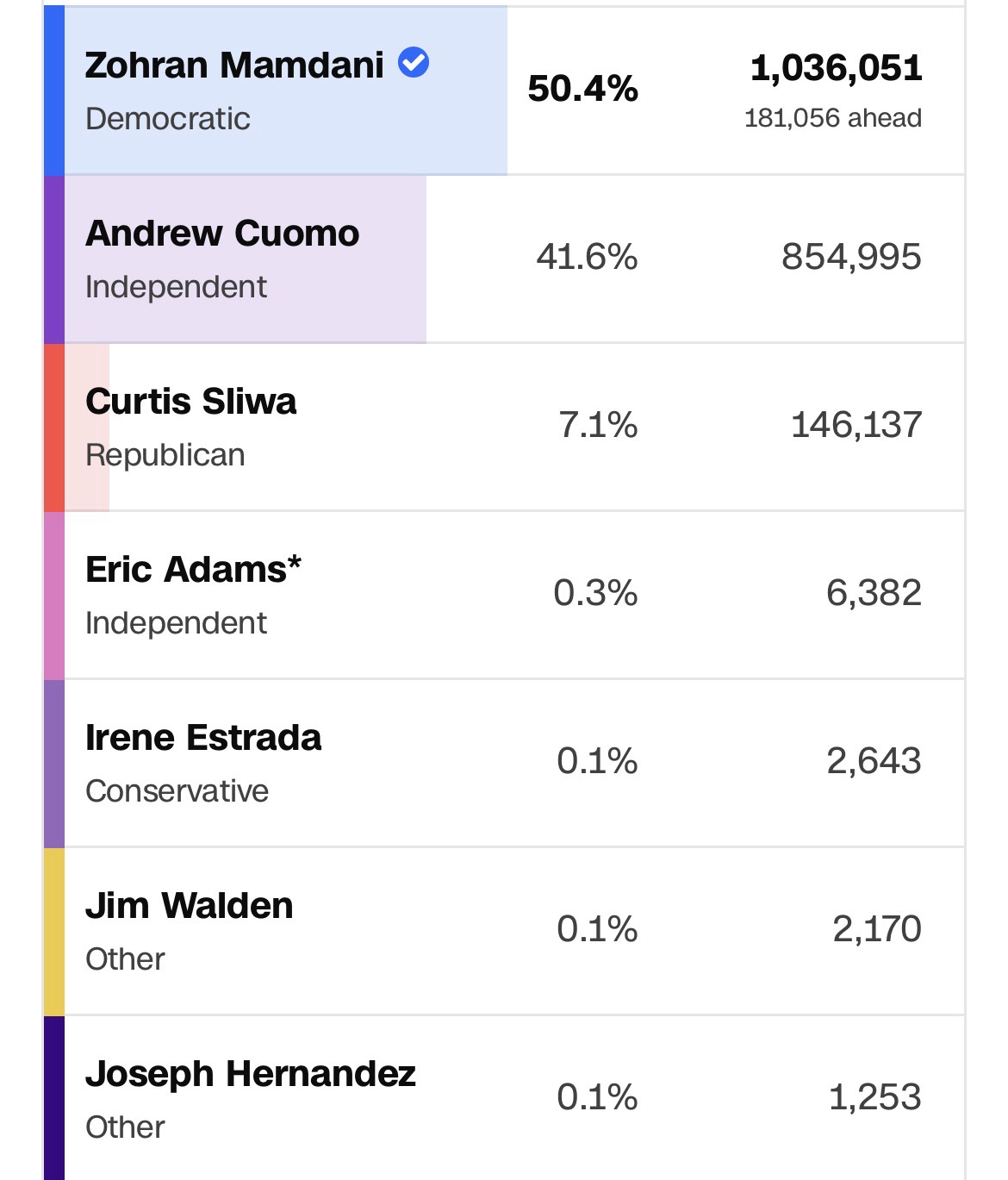The height and width of the screenshot is (1180, 1008).
Task: Select Irene Estrada candidate name
Action: tap(203, 738)
